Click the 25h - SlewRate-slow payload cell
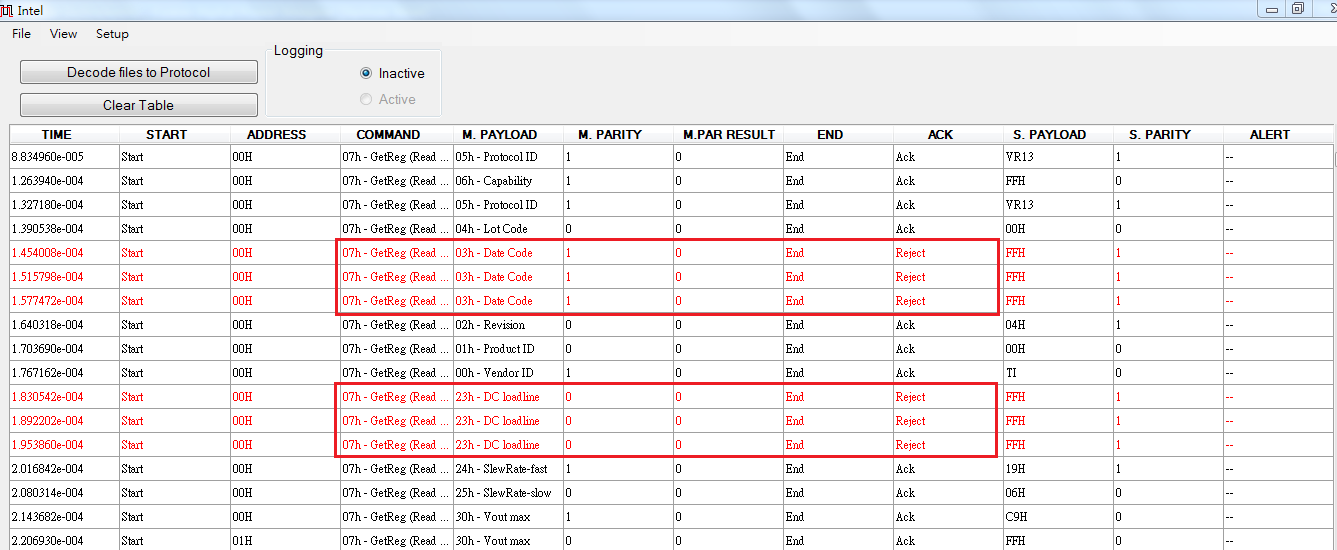 click(508, 493)
